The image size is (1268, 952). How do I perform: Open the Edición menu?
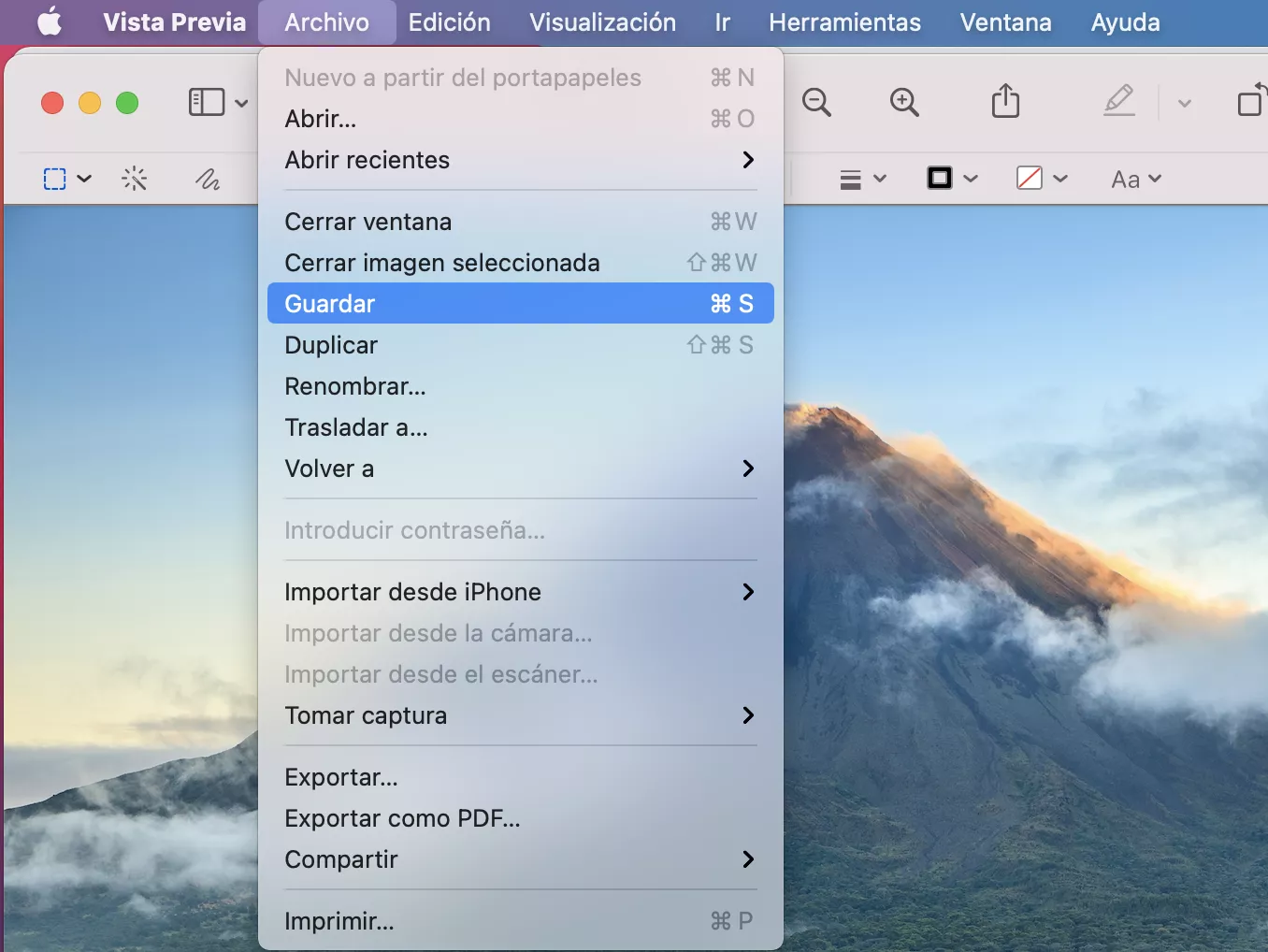pos(449,22)
